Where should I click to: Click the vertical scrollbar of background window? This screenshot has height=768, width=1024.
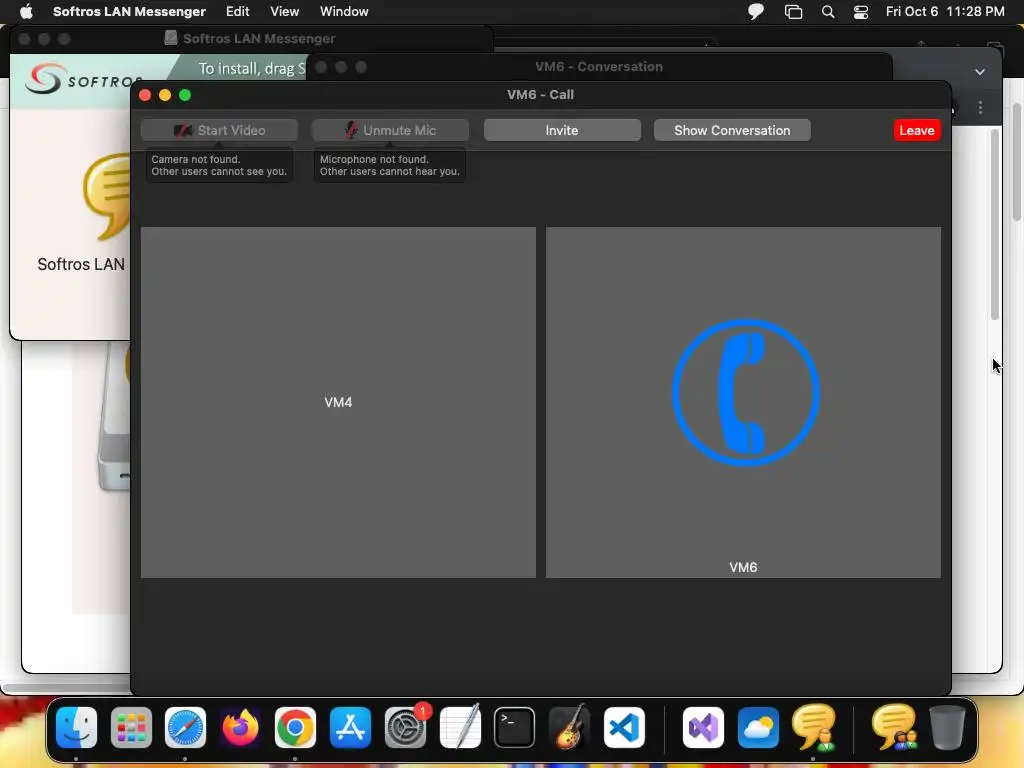[x=995, y=224]
